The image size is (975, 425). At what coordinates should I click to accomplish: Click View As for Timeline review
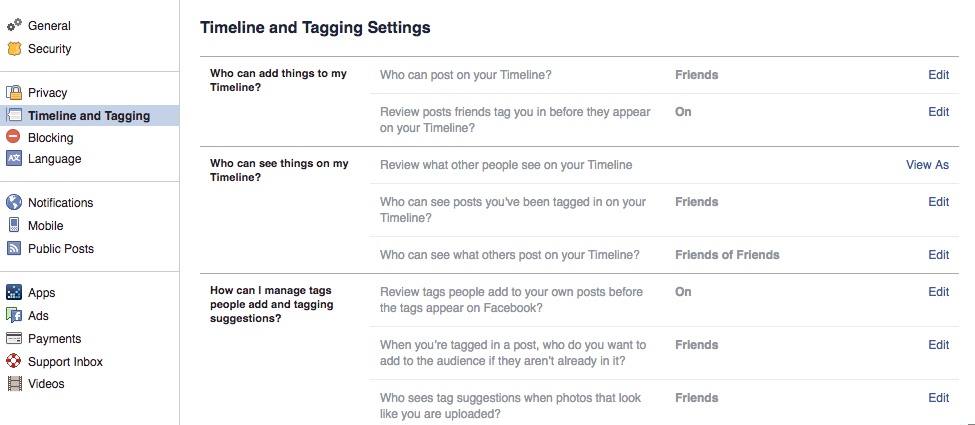click(x=927, y=165)
